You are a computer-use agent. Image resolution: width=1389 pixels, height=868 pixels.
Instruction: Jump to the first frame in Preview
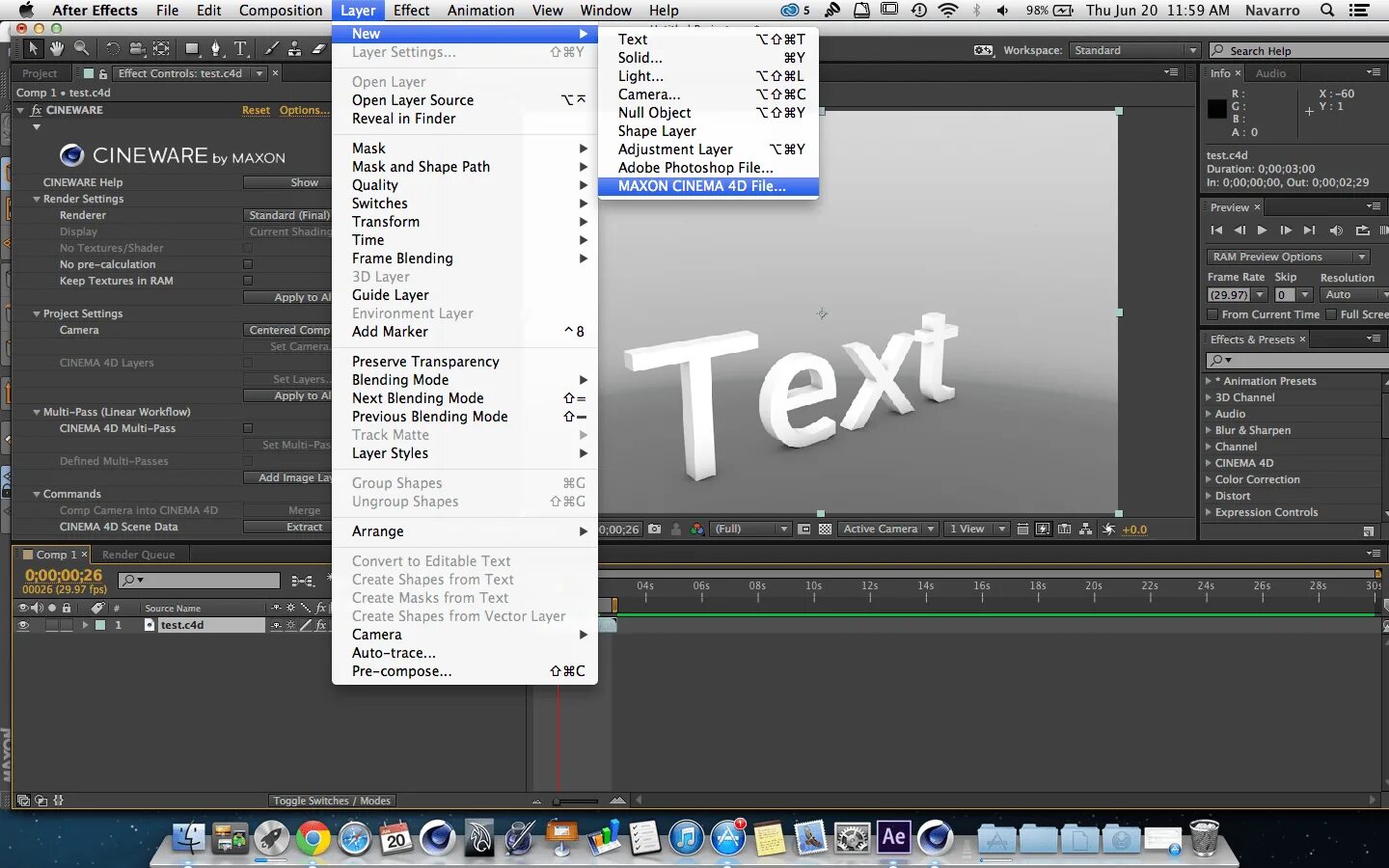[1216, 231]
